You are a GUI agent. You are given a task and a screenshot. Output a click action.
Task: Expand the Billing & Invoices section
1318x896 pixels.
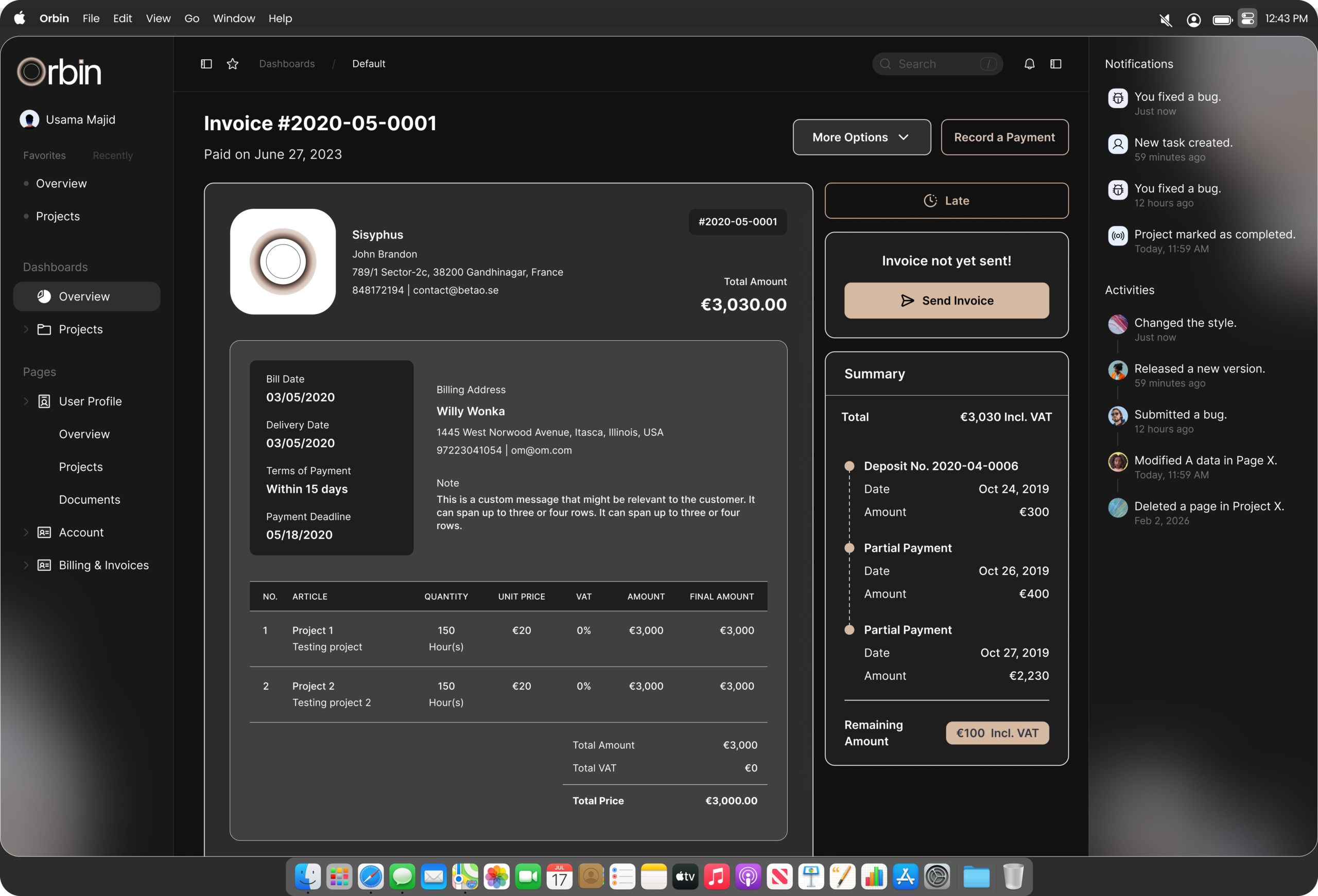tap(26, 565)
